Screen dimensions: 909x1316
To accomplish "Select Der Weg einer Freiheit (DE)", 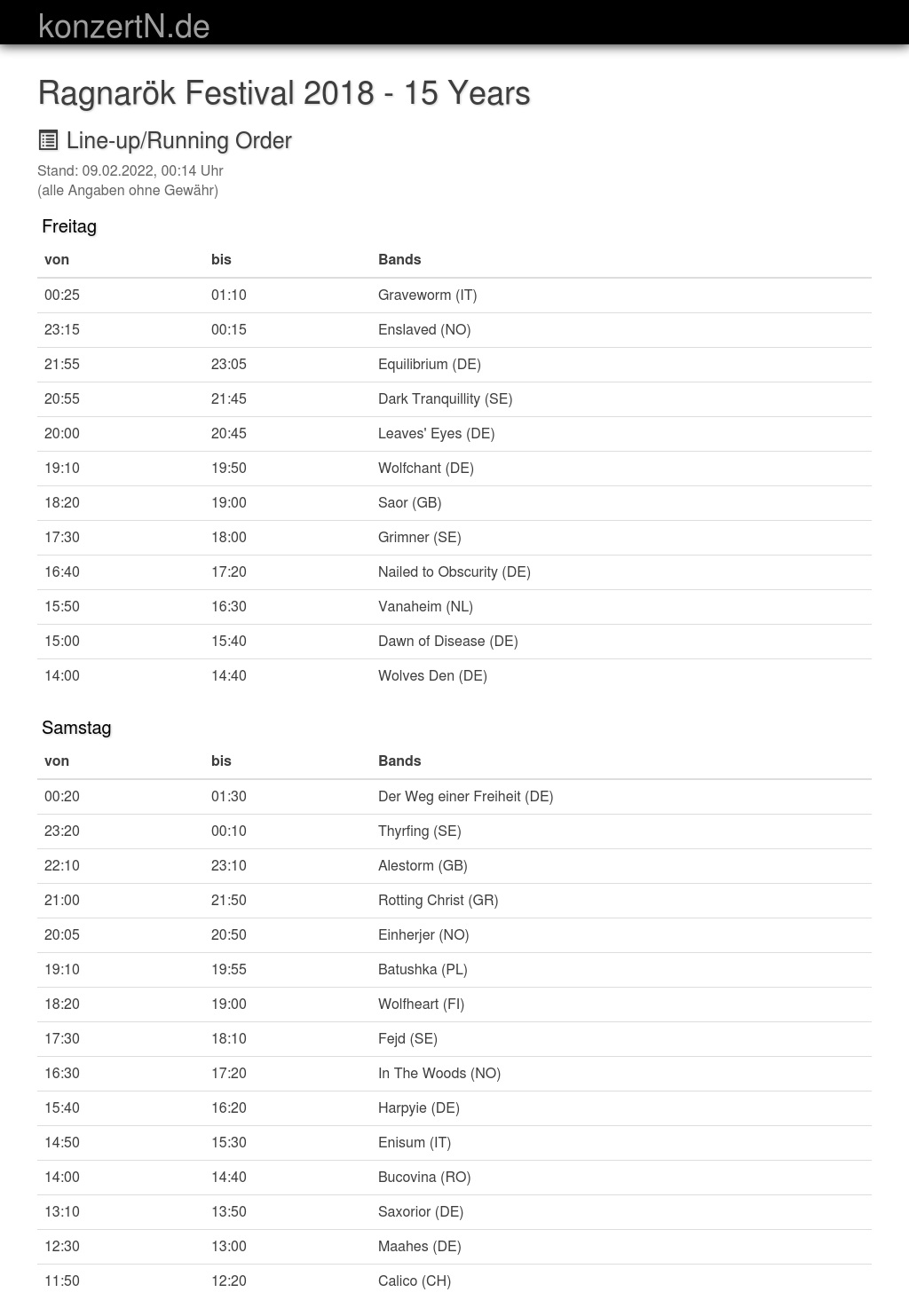I will click(465, 796).
